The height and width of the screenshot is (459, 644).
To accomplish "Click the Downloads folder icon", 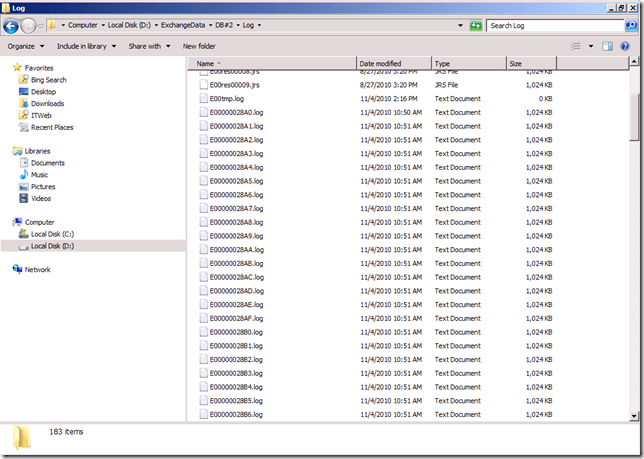I will 23,103.
